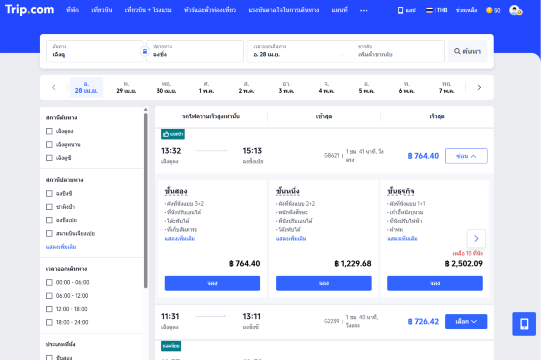
Task: Open the mobile app link in header
Action: coord(406,10)
